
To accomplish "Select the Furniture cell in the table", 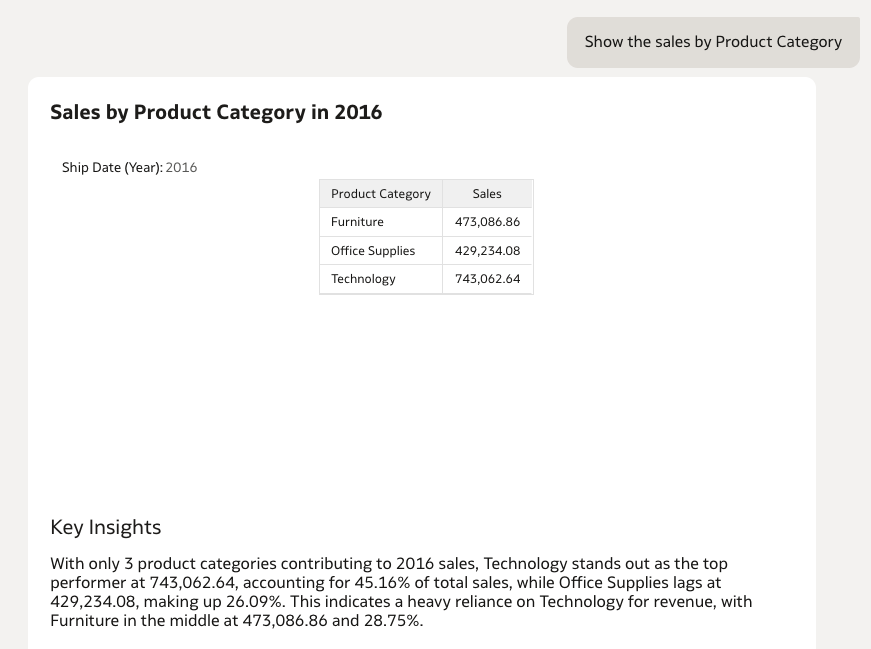I will click(x=357, y=222).
